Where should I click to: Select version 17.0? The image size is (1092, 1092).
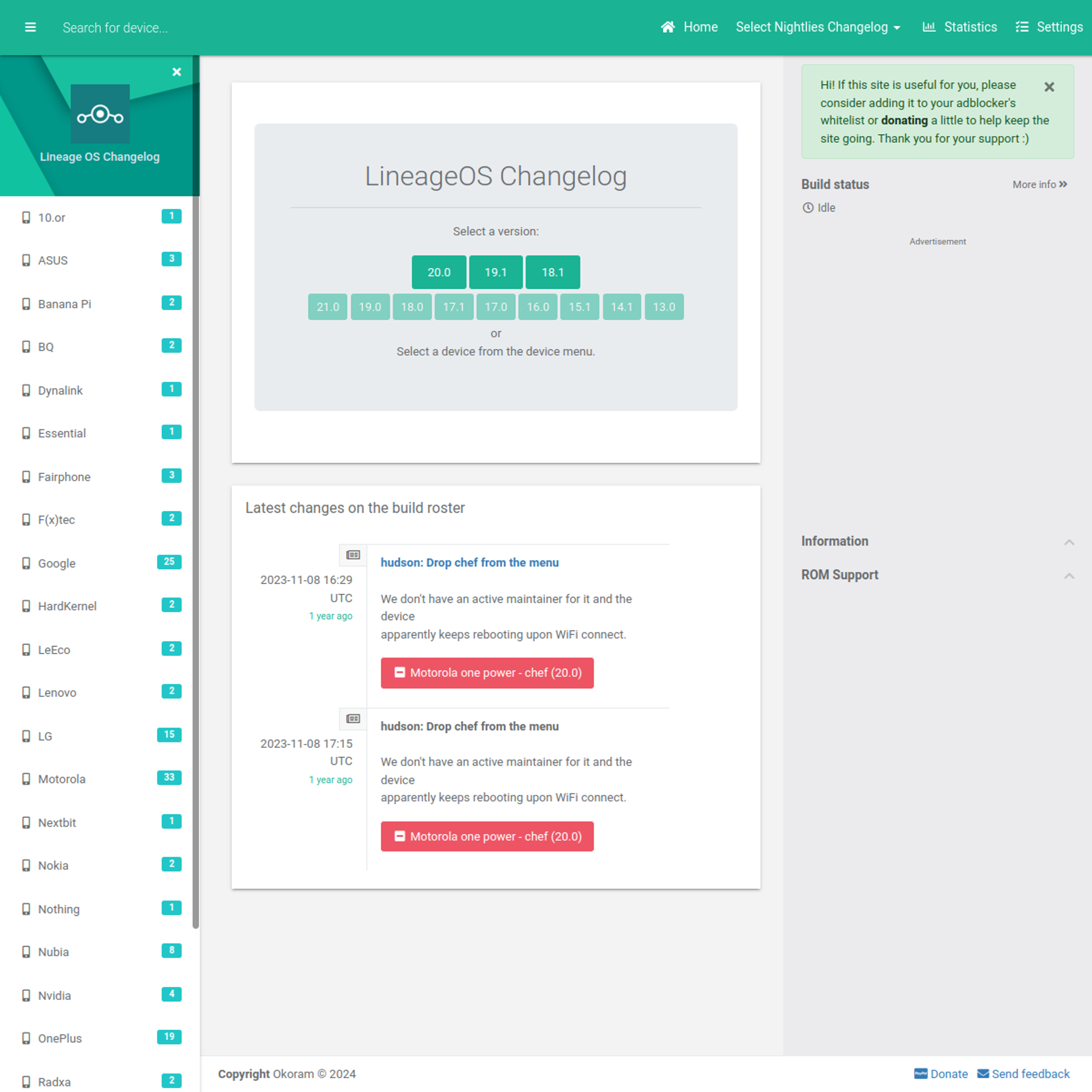(496, 307)
